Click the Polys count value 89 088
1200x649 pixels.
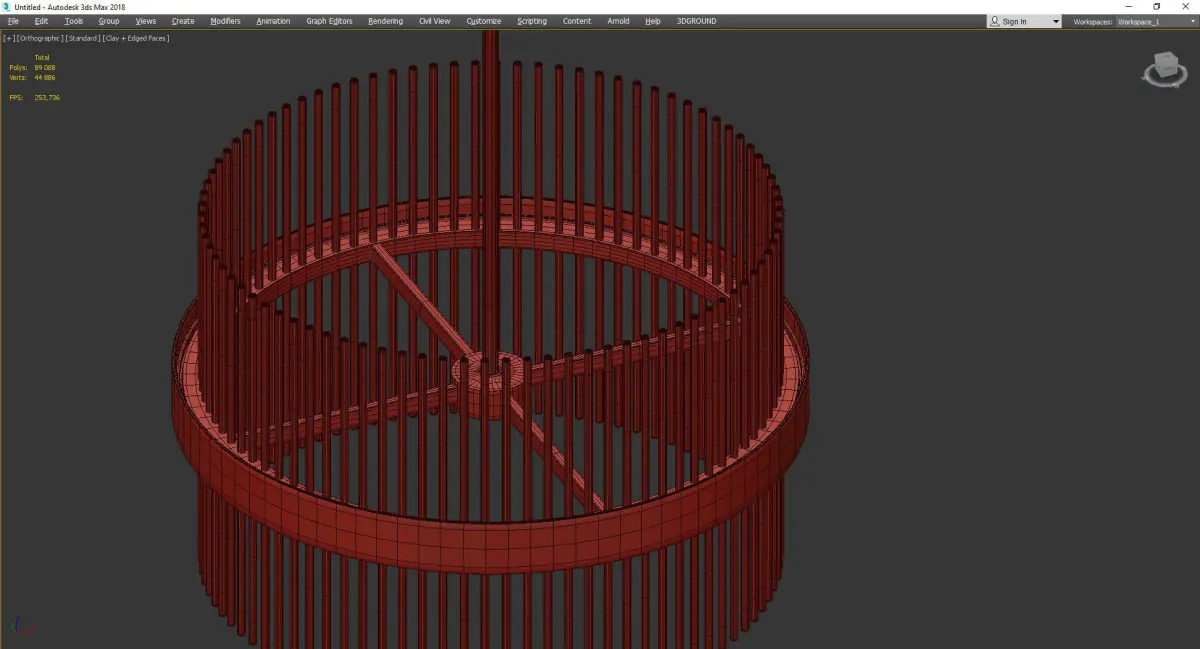point(45,67)
